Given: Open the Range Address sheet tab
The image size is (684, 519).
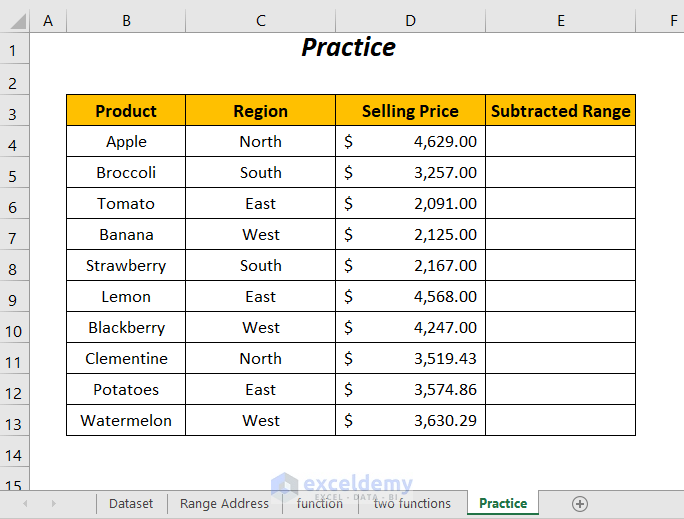Looking at the screenshot, I should [224, 503].
